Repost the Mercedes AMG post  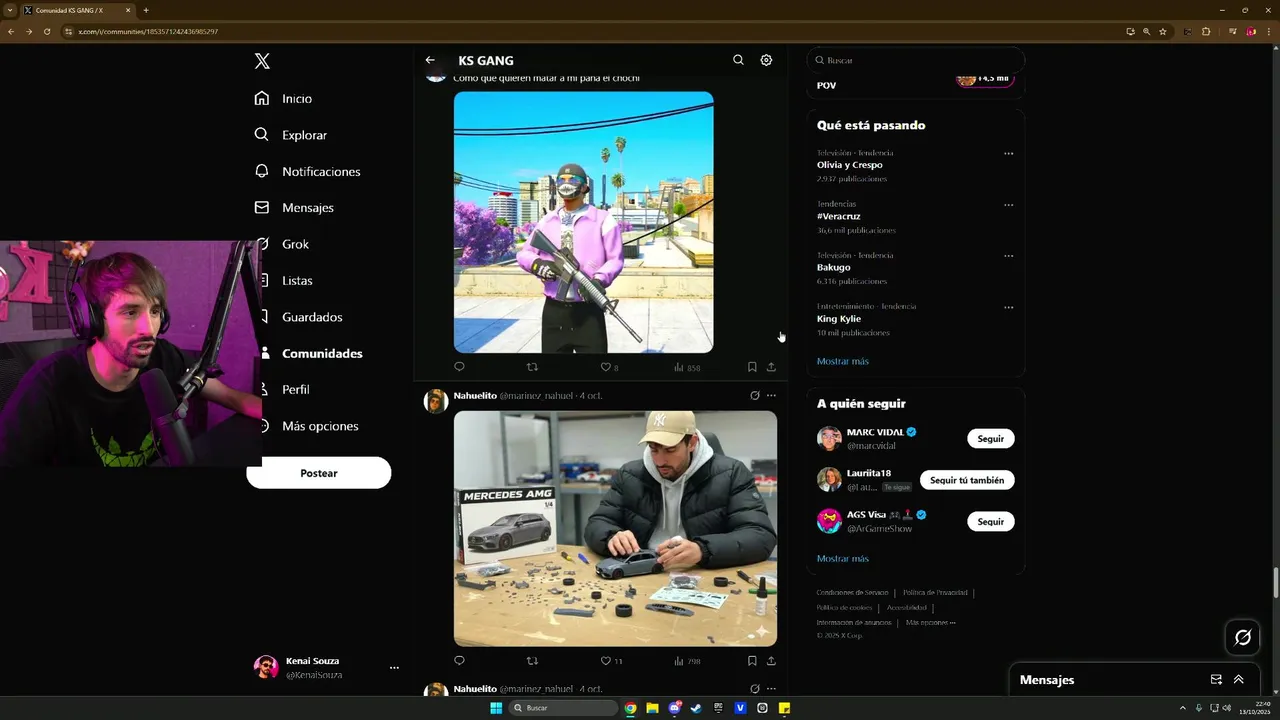(532, 660)
